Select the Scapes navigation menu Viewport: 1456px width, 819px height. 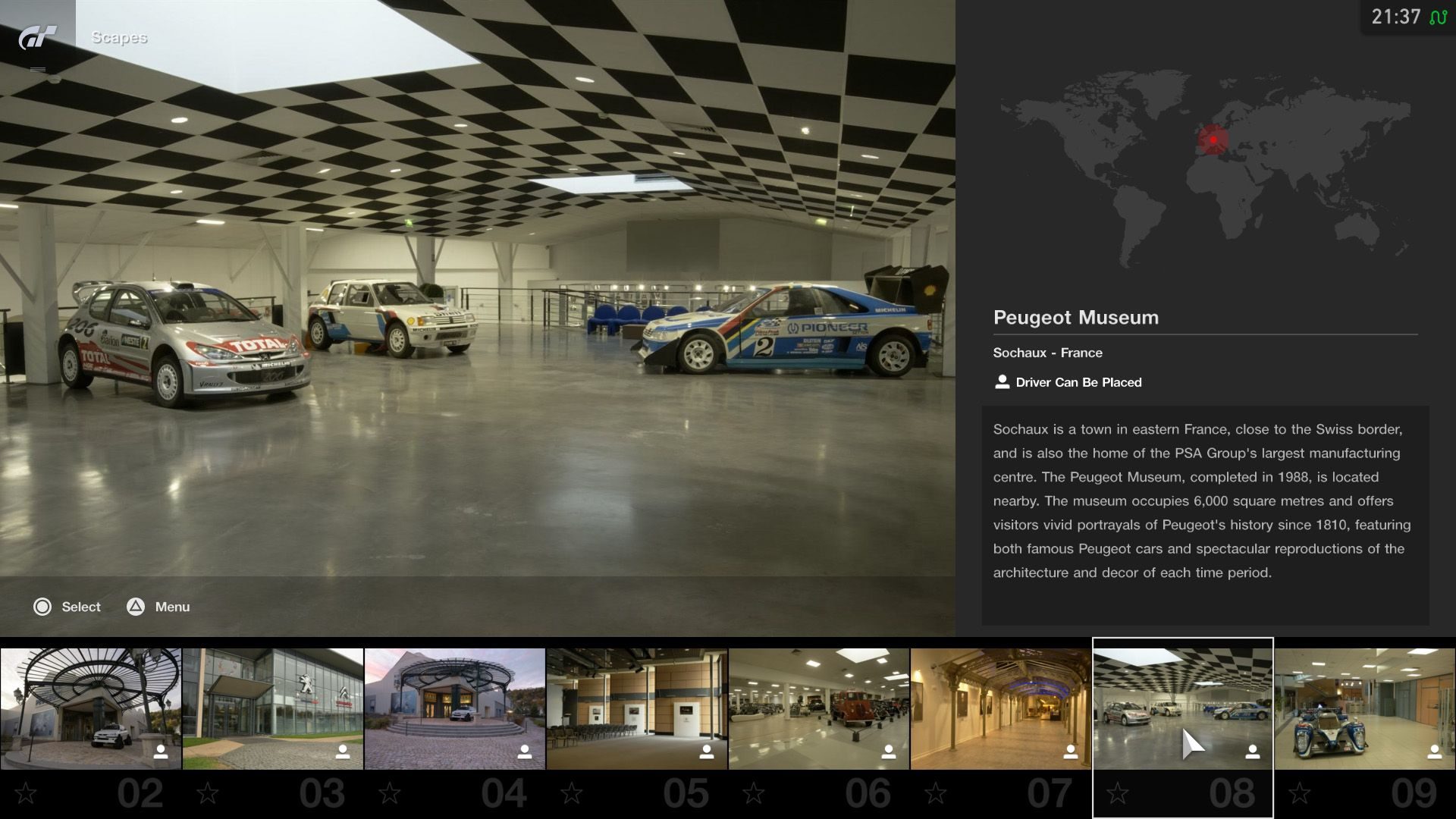(119, 37)
